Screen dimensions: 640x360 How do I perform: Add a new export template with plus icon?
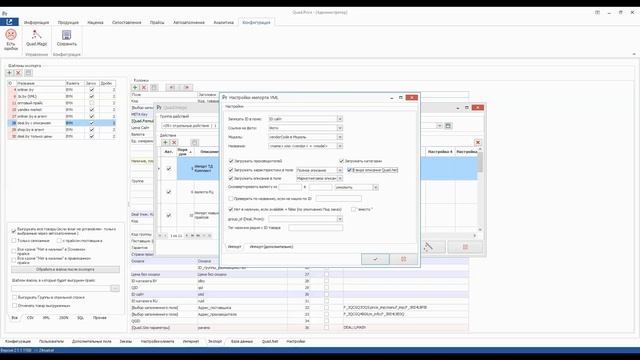point(9,73)
